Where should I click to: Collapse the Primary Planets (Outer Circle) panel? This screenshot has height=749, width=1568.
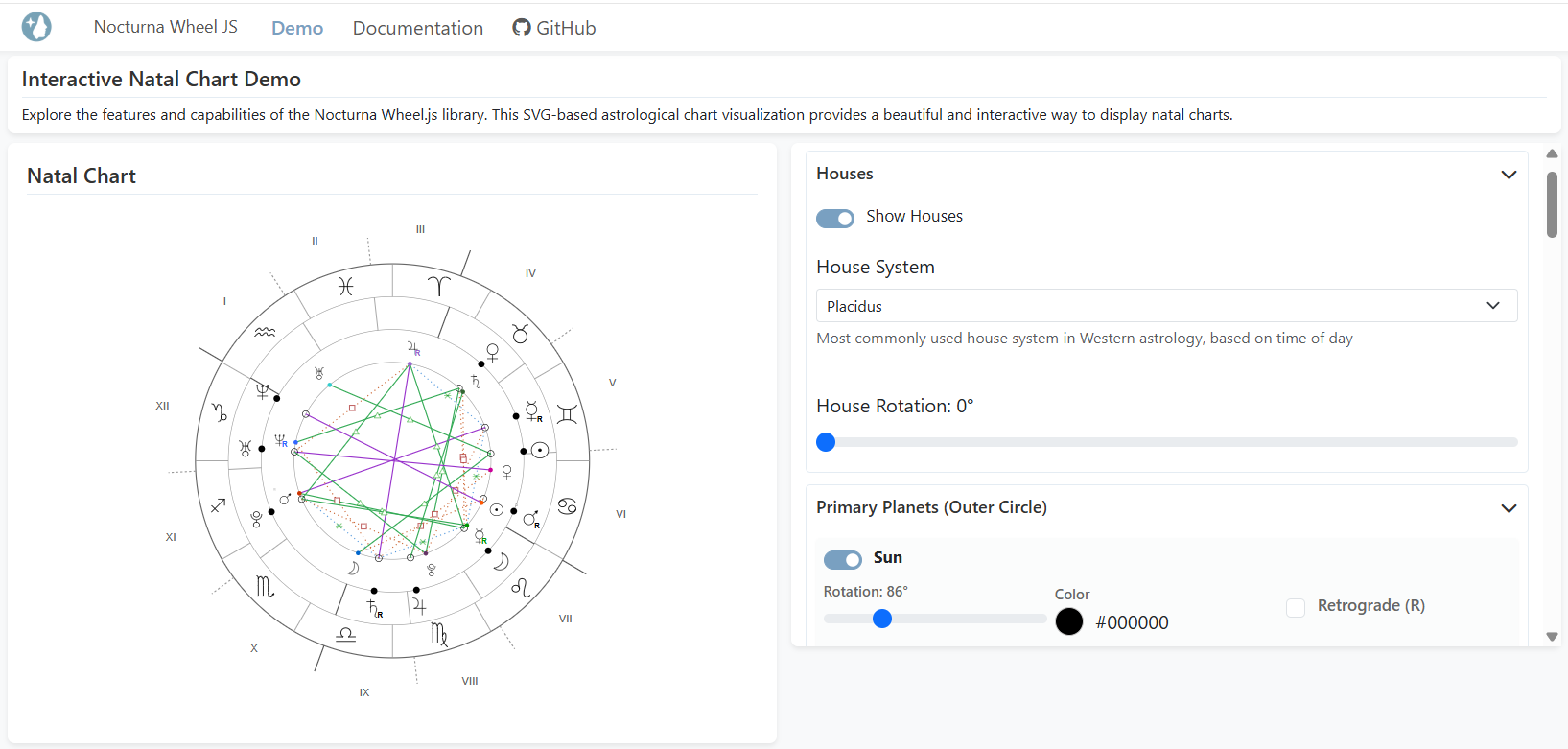1509,508
